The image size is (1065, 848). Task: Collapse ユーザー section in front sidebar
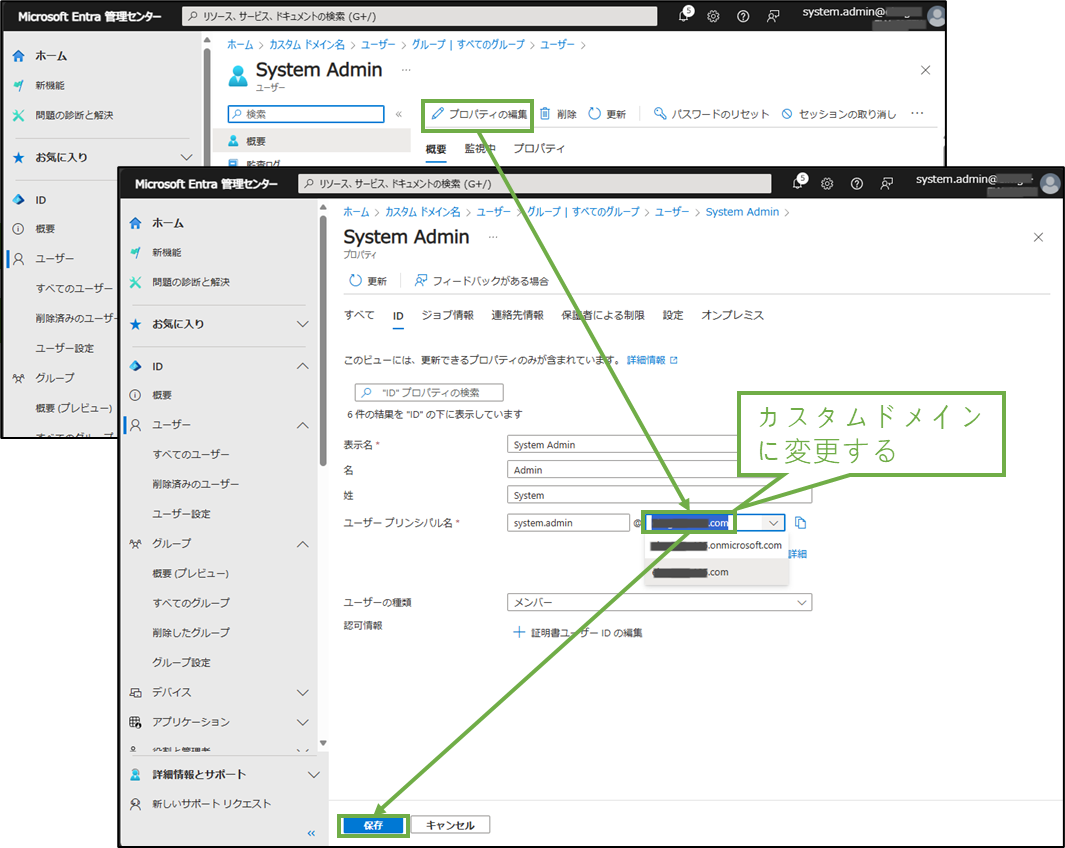[x=303, y=425]
